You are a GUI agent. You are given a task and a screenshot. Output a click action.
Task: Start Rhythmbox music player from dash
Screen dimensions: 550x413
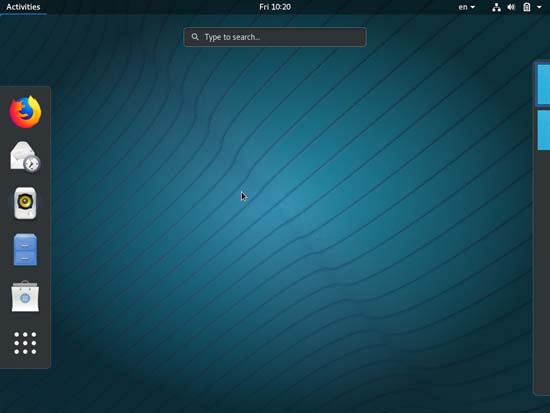pos(25,203)
